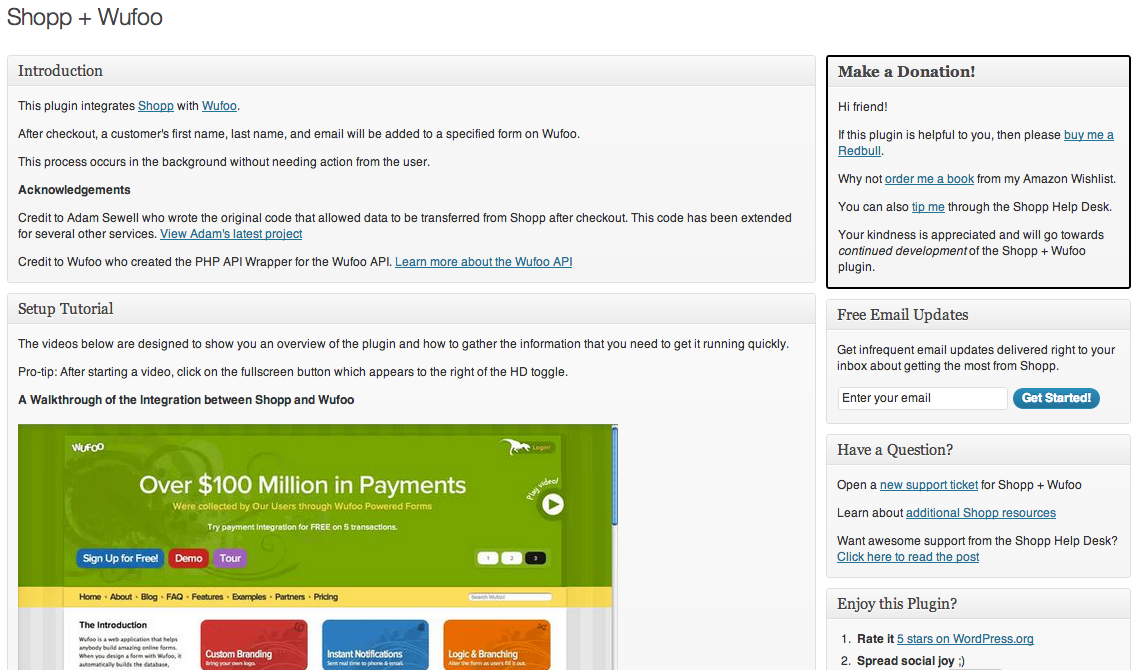This screenshot has width=1139, height=670.
Task: Click the purple Tour button in the video
Action: tap(230, 558)
